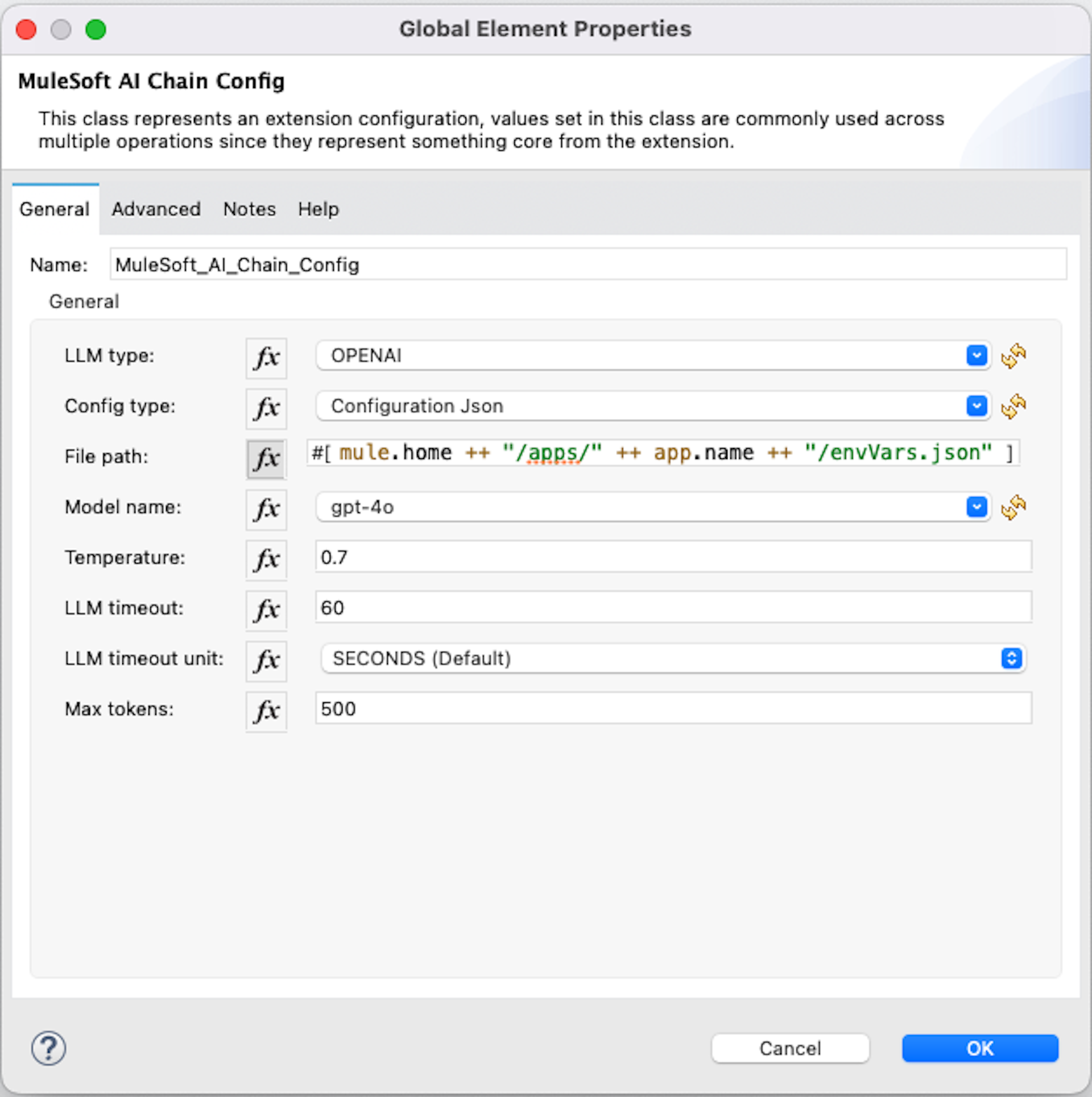
Task: Click the 'MuleSoft AI Chain Config' heading
Action: [x=152, y=81]
